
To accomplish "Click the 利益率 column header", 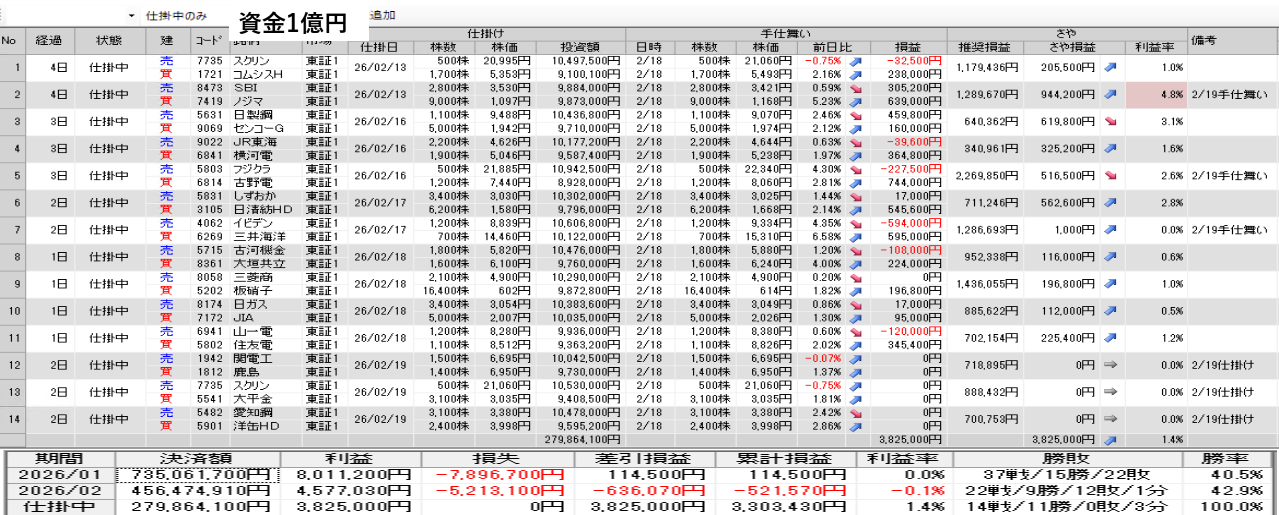I will coord(1154,47).
